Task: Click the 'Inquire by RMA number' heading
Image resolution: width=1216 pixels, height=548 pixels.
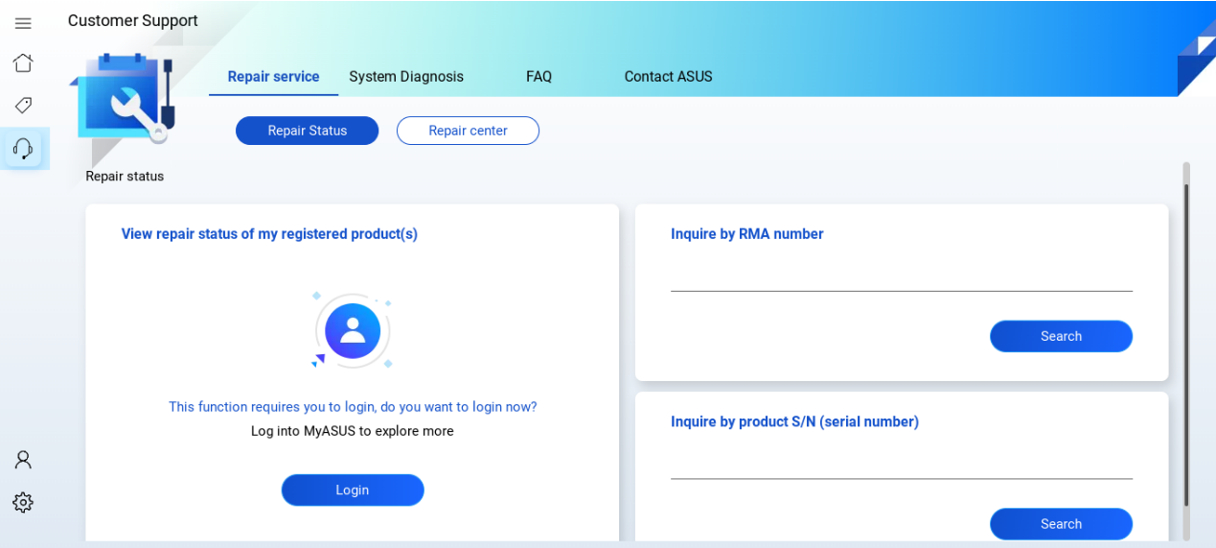Action: pos(747,234)
